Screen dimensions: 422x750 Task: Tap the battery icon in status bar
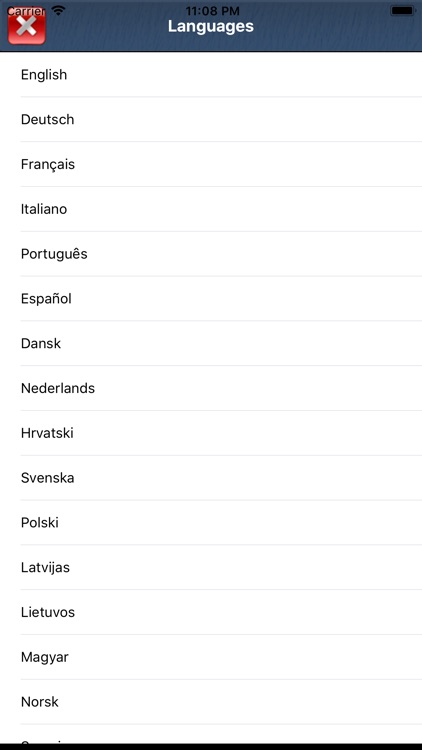coord(402,10)
